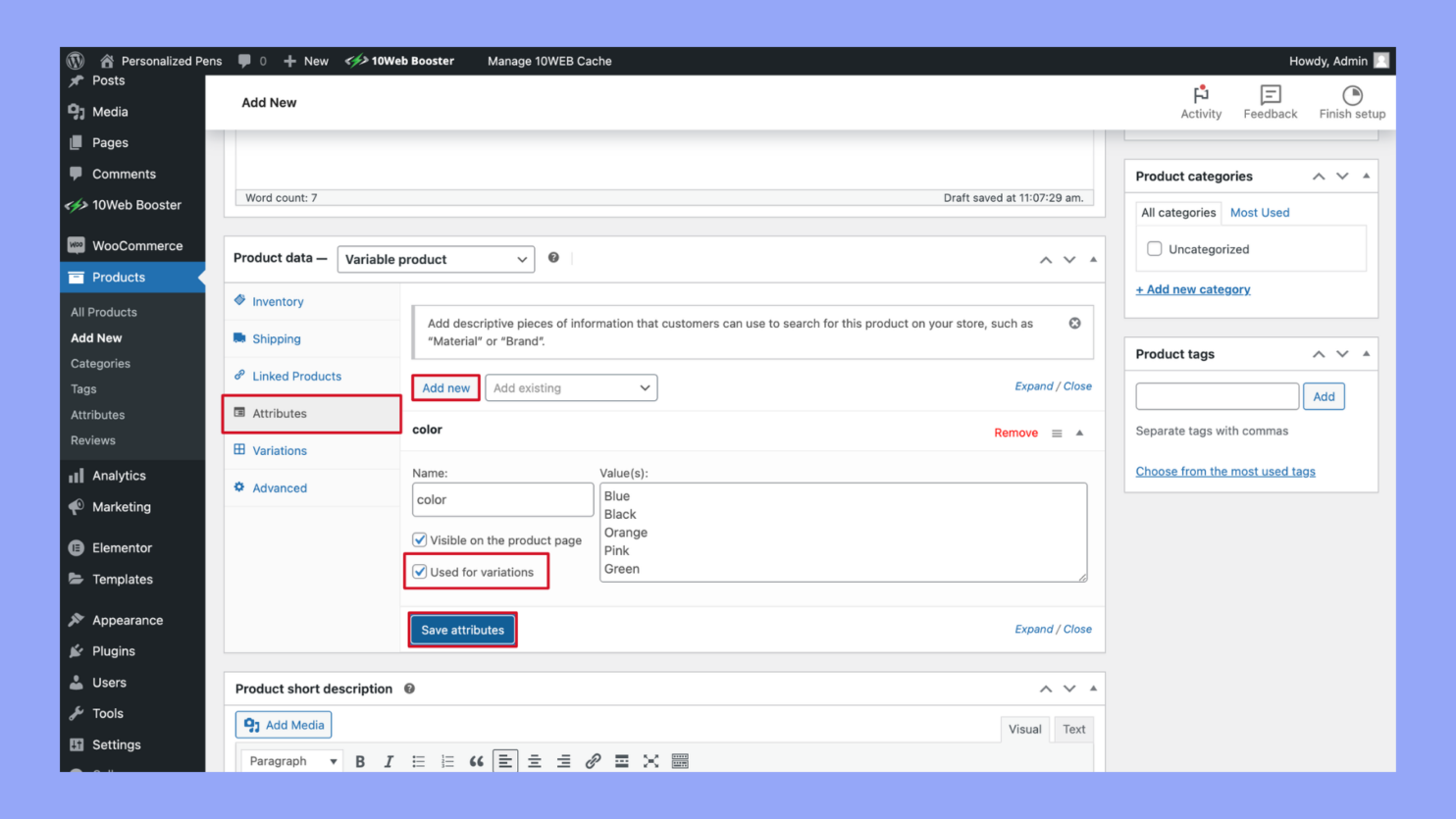The image size is (1456, 819).
Task: Uncheck the Used for variations option
Action: click(x=420, y=571)
